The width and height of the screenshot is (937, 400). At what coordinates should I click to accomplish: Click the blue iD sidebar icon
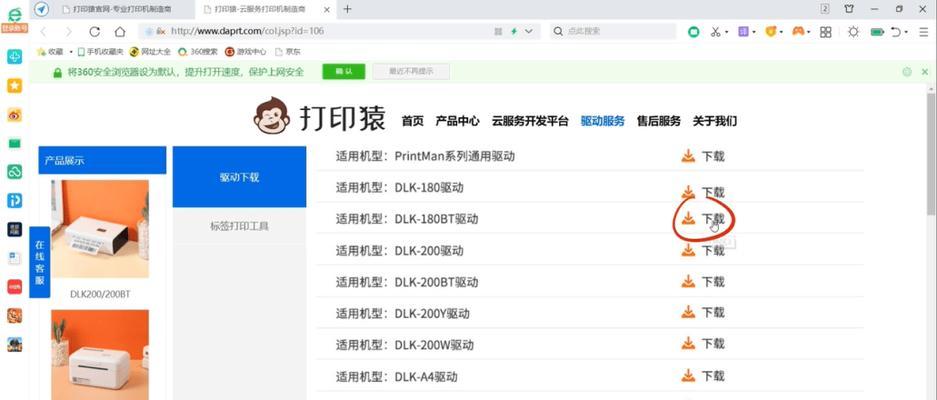coord(14,200)
